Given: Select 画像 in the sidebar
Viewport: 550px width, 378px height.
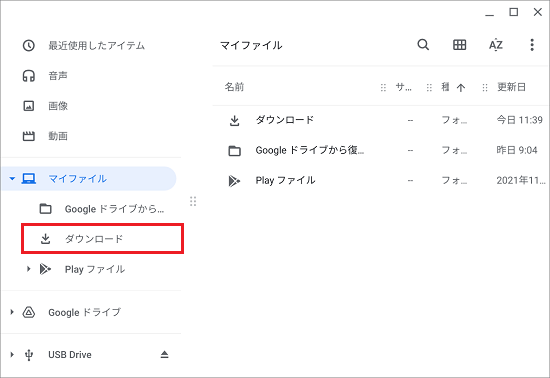Looking at the screenshot, I should [x=58, y=106].
